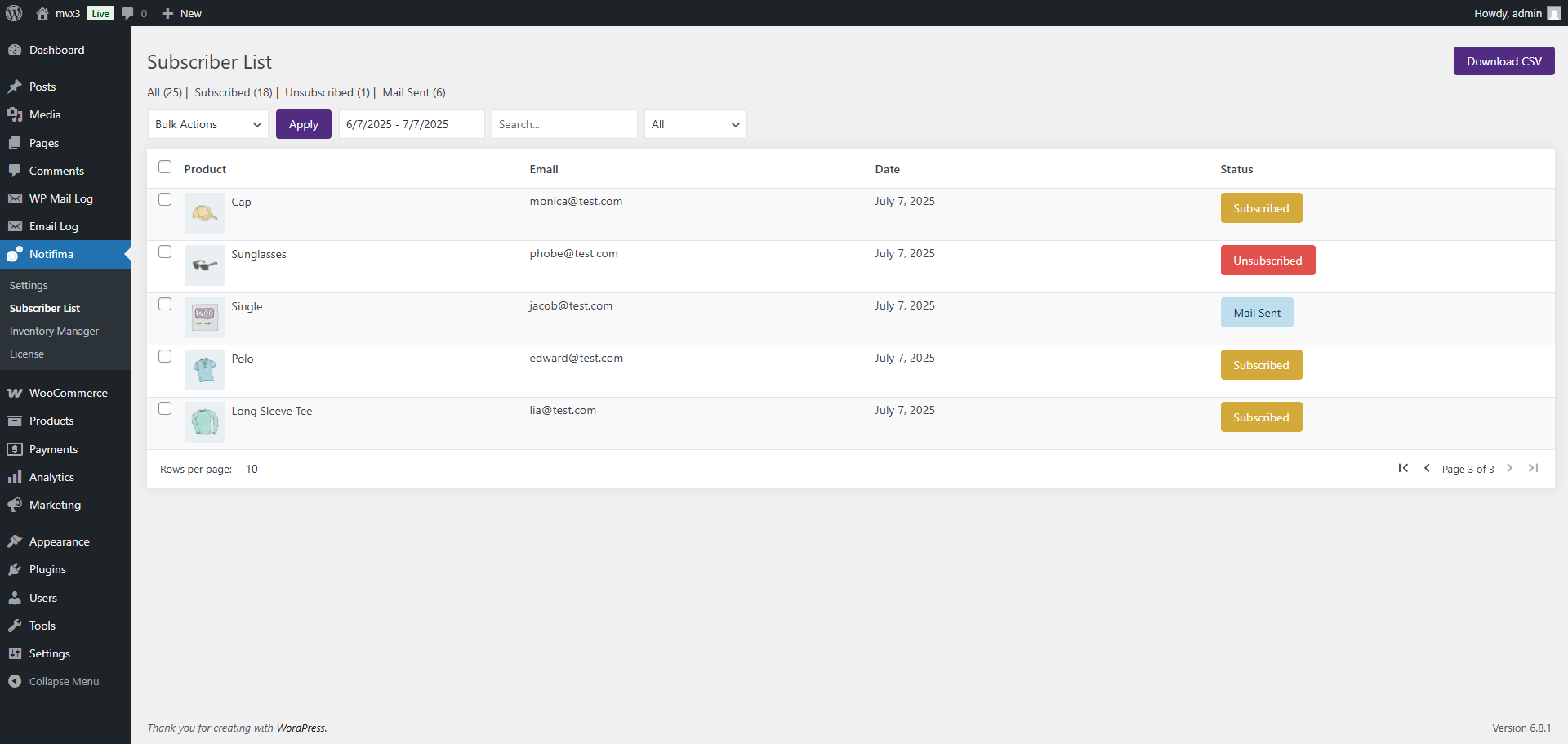Screen dimensions: 1568x744
Task: Click the Appearance paintbrush icon
Action: tap(15, 541)
